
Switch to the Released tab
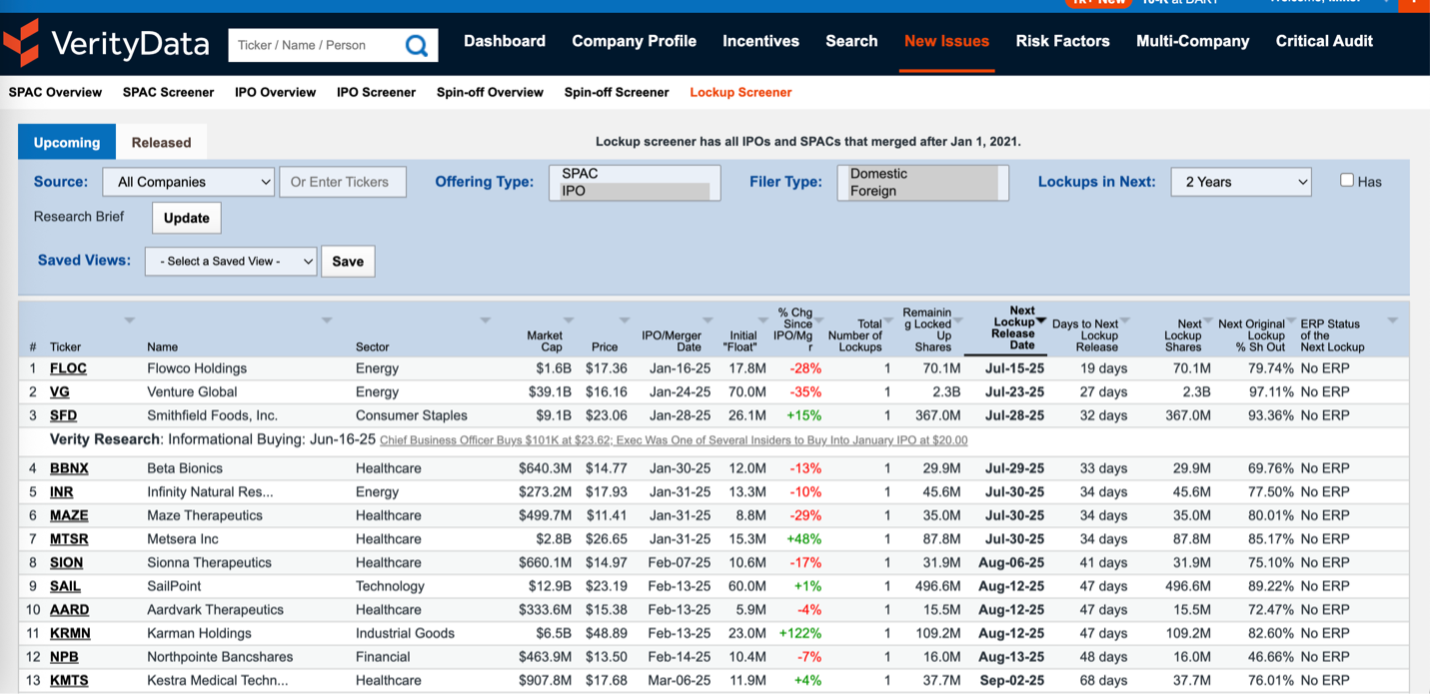pos(161,142)
